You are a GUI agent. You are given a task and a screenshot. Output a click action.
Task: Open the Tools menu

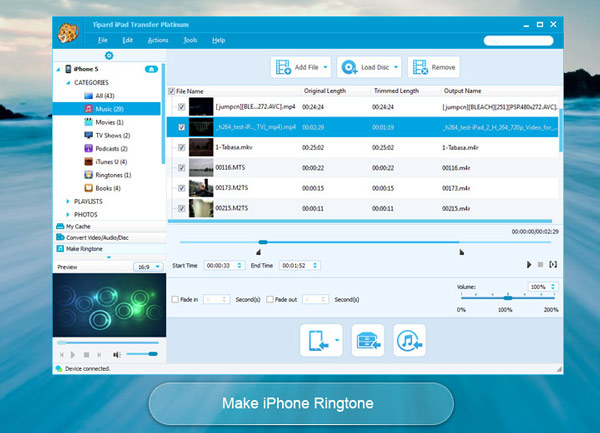point(190,40)
